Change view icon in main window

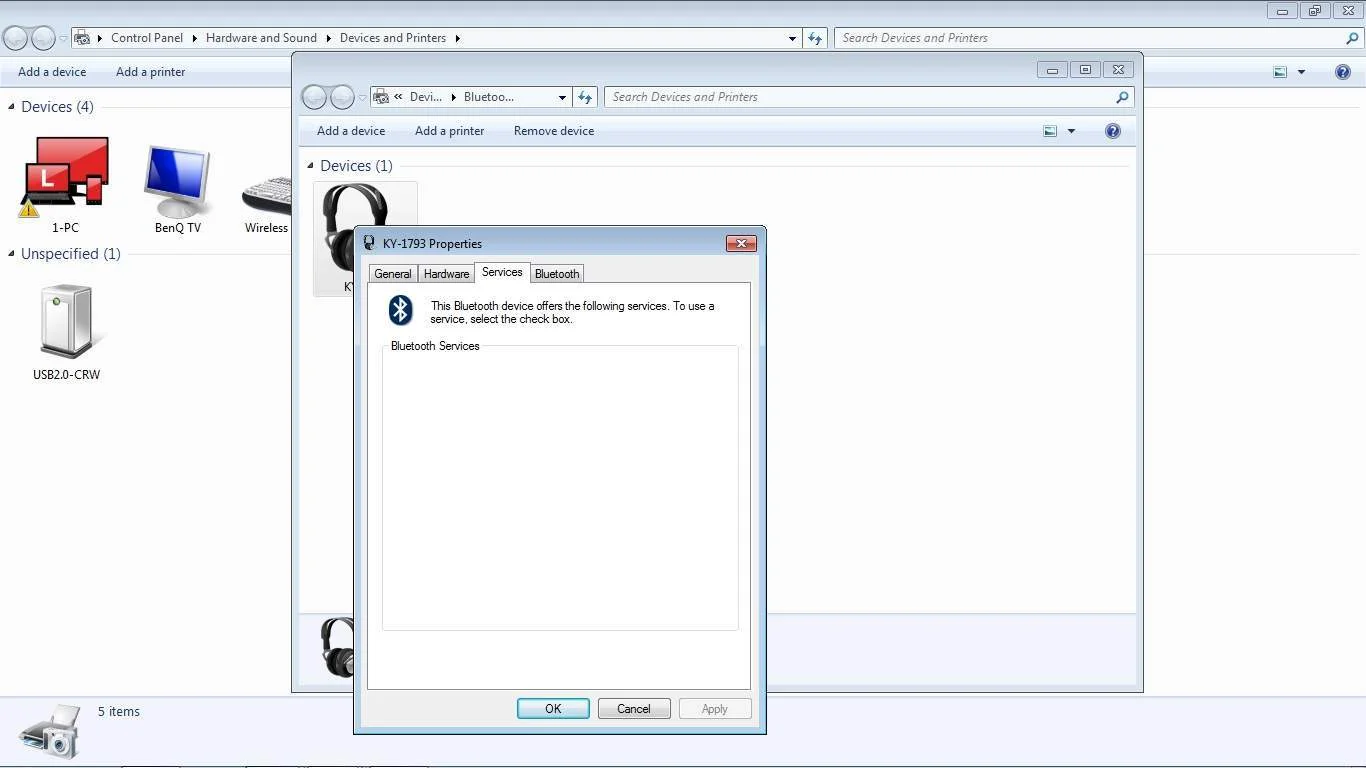click(1280, 72)
